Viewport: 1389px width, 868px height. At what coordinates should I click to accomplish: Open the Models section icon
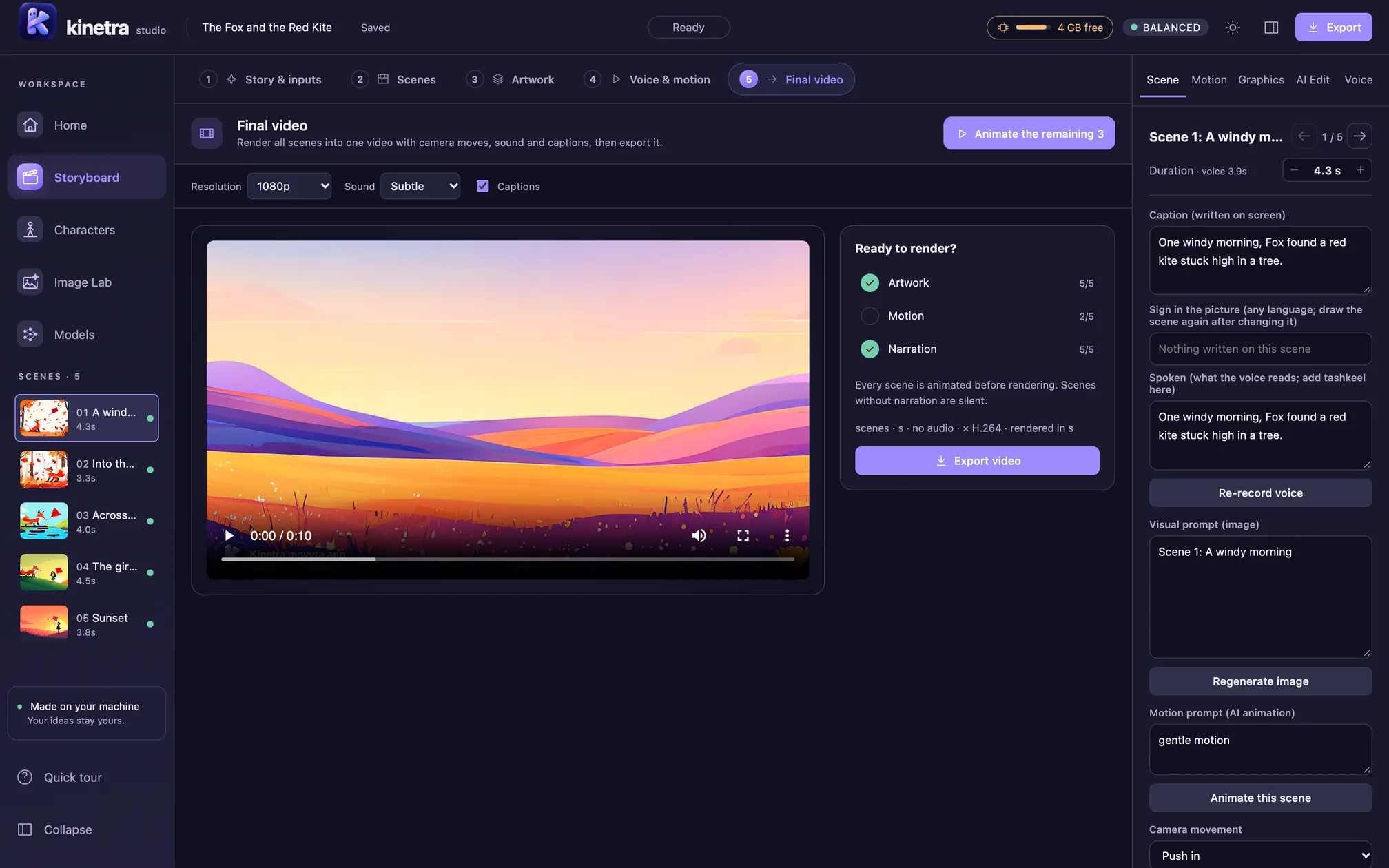tap(30, 334)
